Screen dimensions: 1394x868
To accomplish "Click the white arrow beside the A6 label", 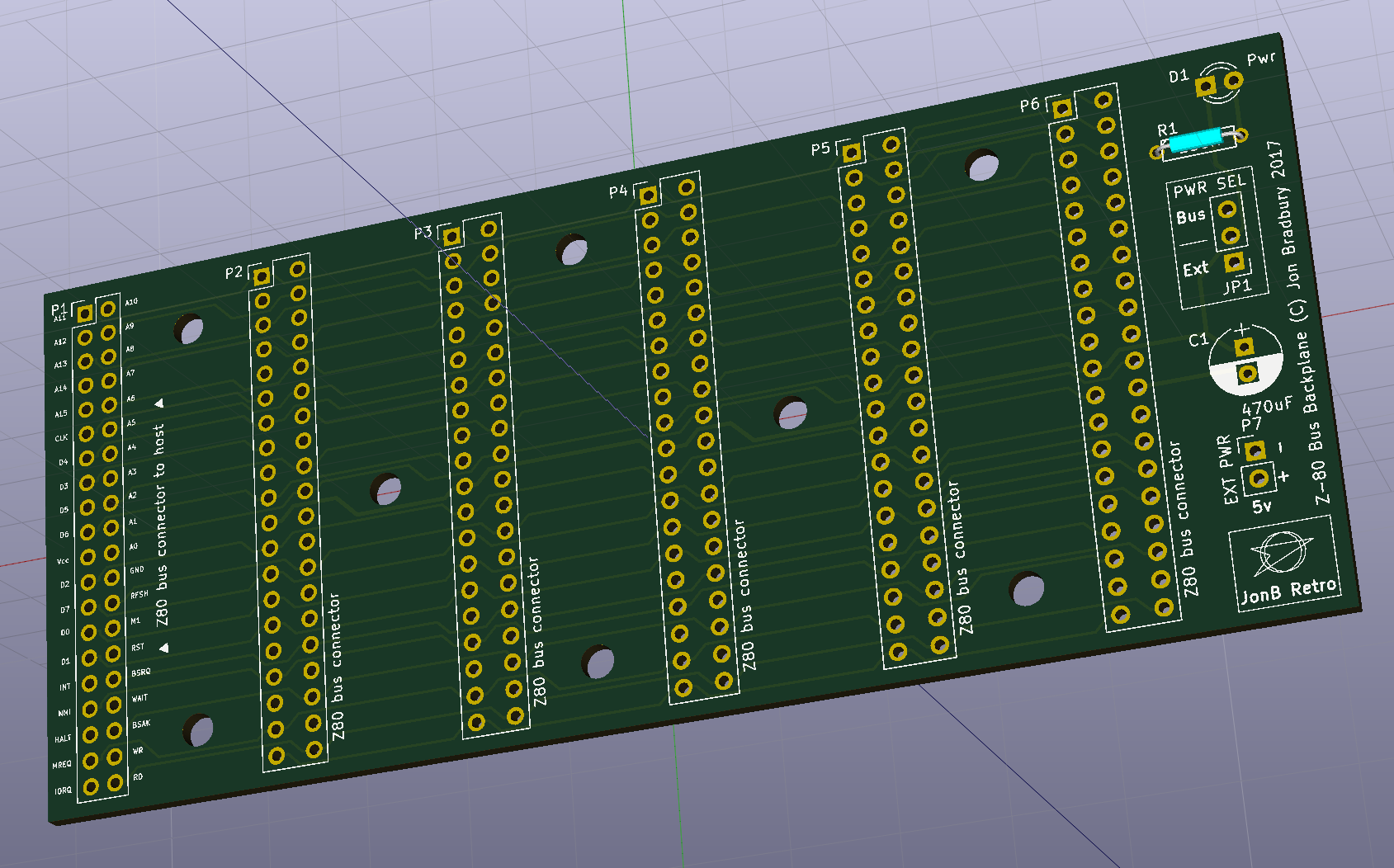I will point(158,403).
